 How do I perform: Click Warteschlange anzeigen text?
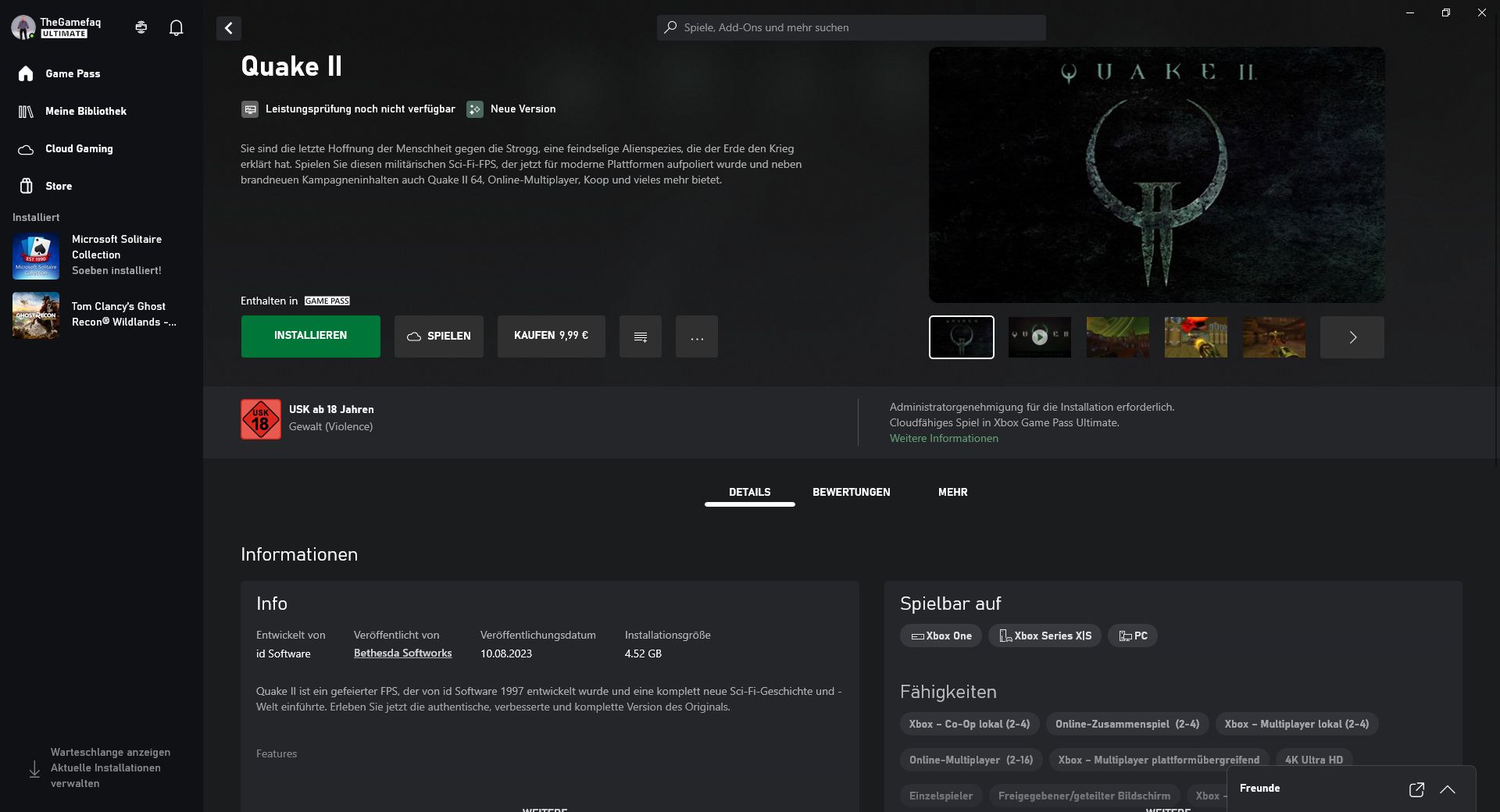[110, 753]
